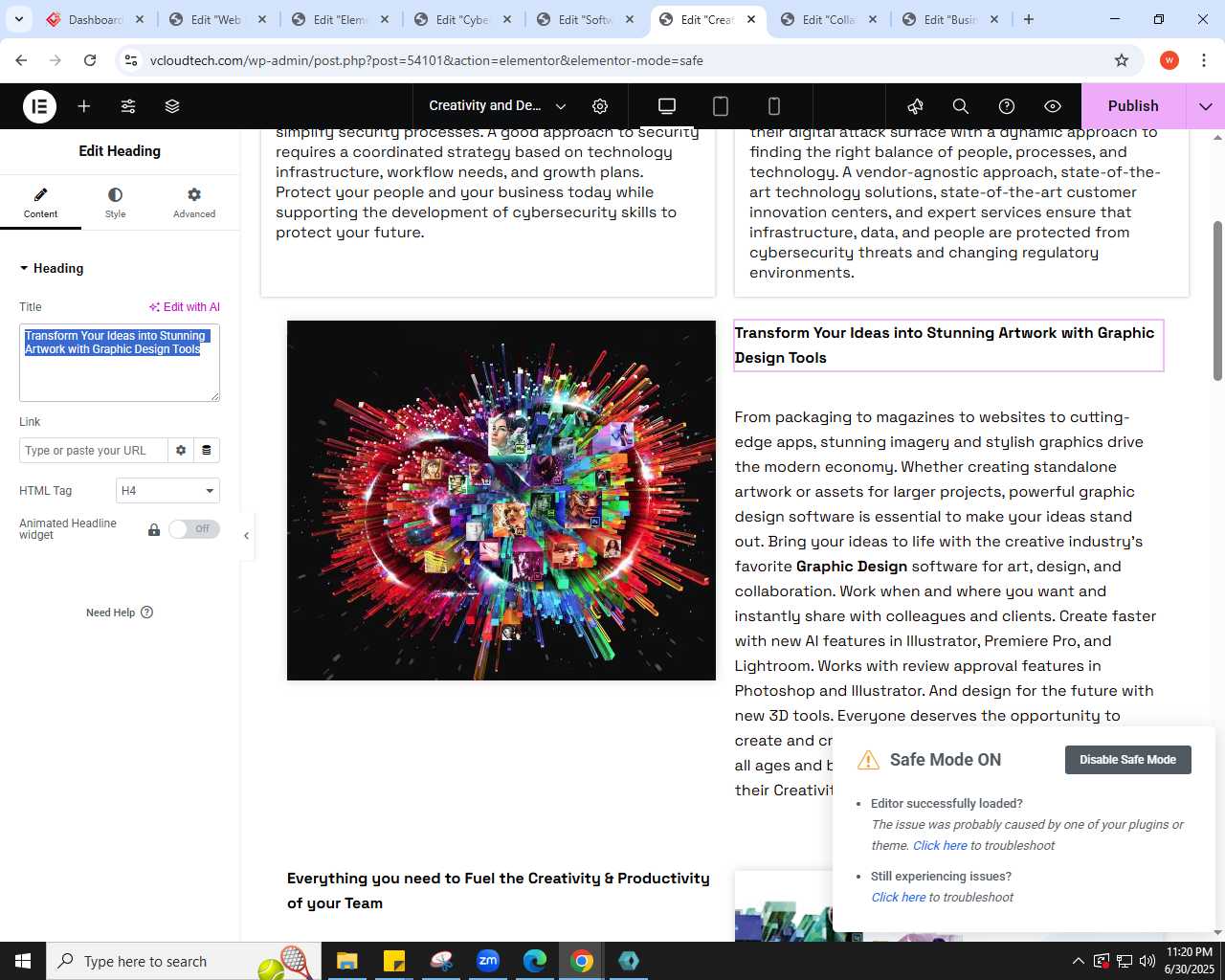The image size is (1225, 980).
Task: Open the Windows Start menu
Action: coord(23,961)
